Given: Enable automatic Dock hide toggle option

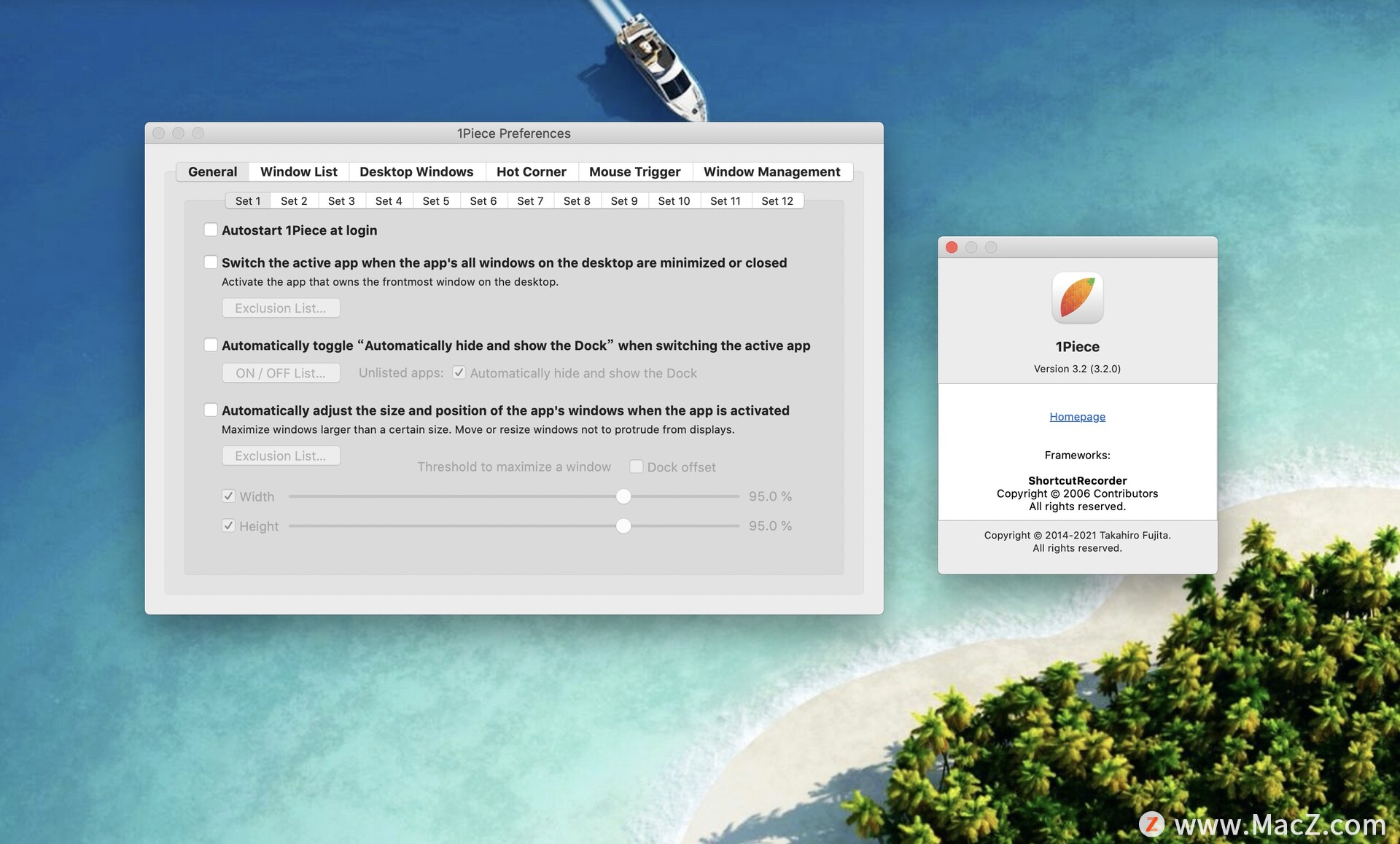Looking at the screenshot, I should pyautogui.click(x=211, y=345).
